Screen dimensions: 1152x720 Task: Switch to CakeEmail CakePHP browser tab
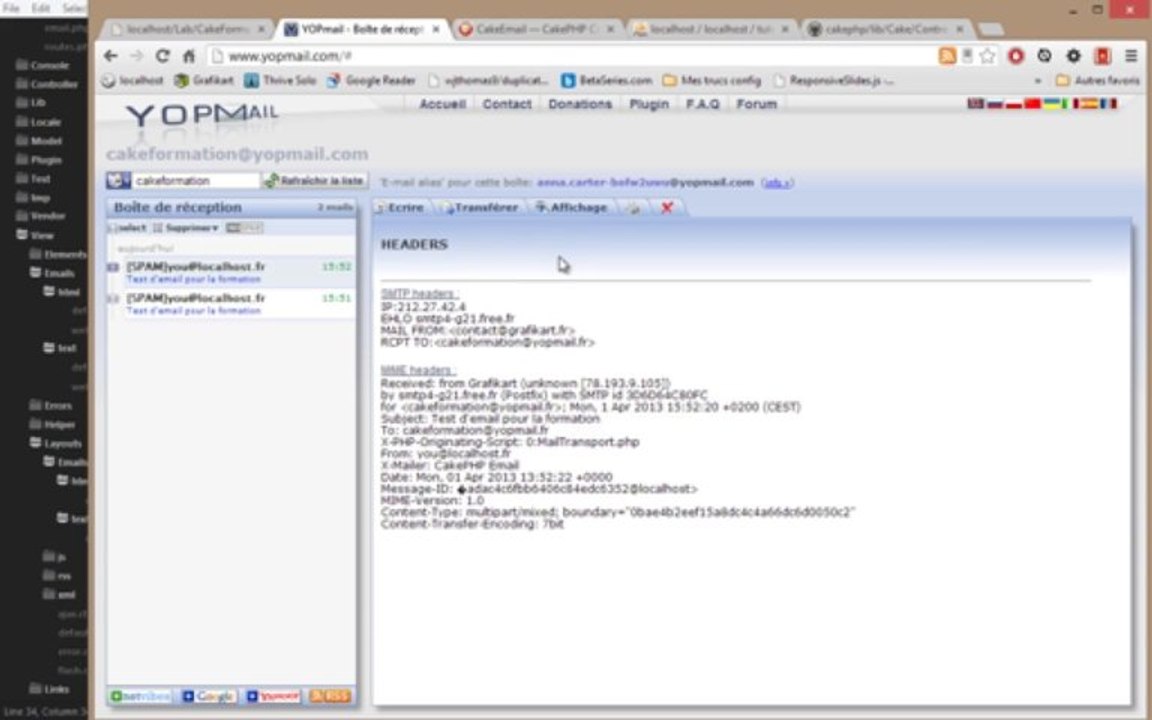tap(536, 29)
